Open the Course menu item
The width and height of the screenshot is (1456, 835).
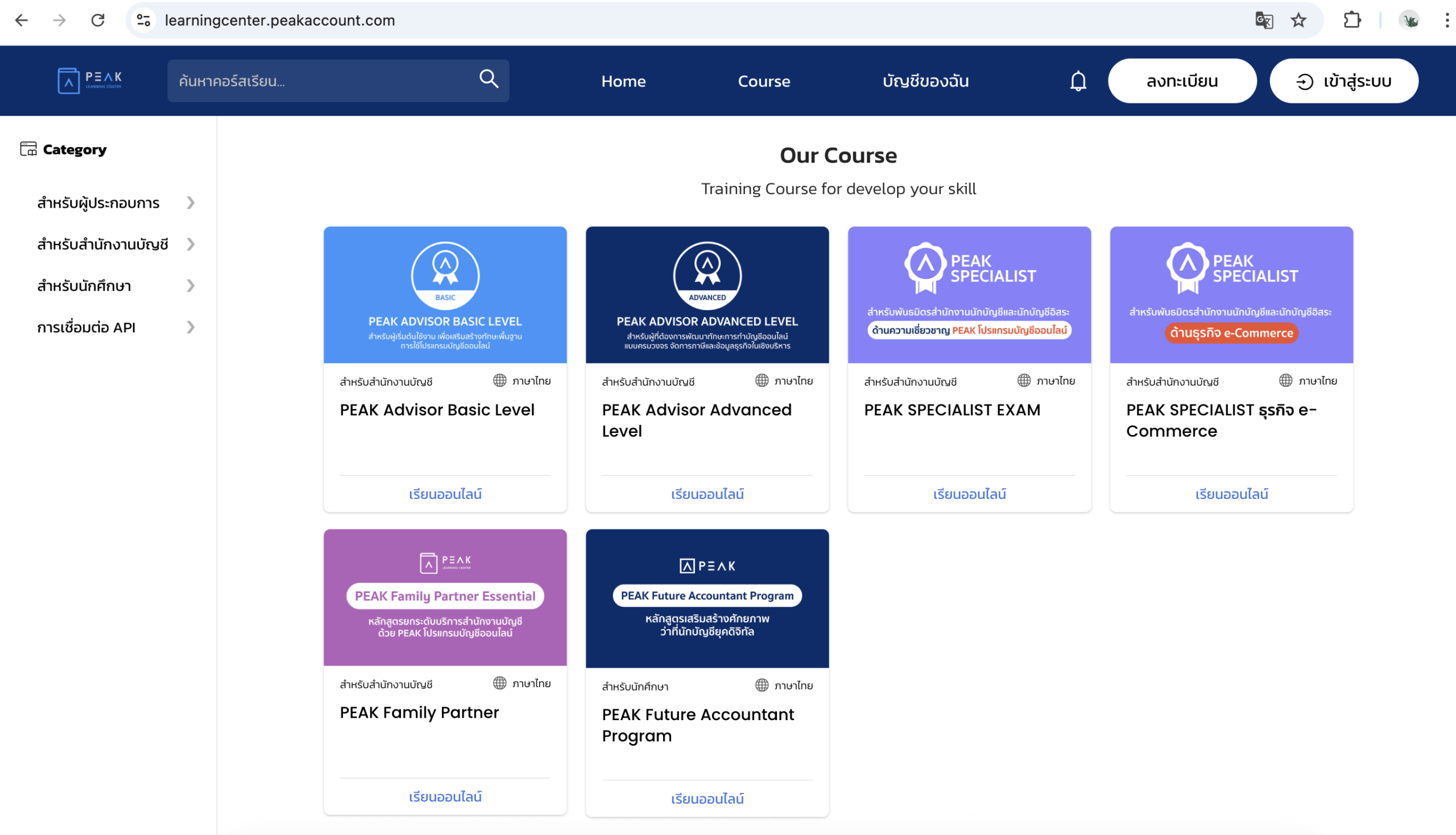(764, 81)
